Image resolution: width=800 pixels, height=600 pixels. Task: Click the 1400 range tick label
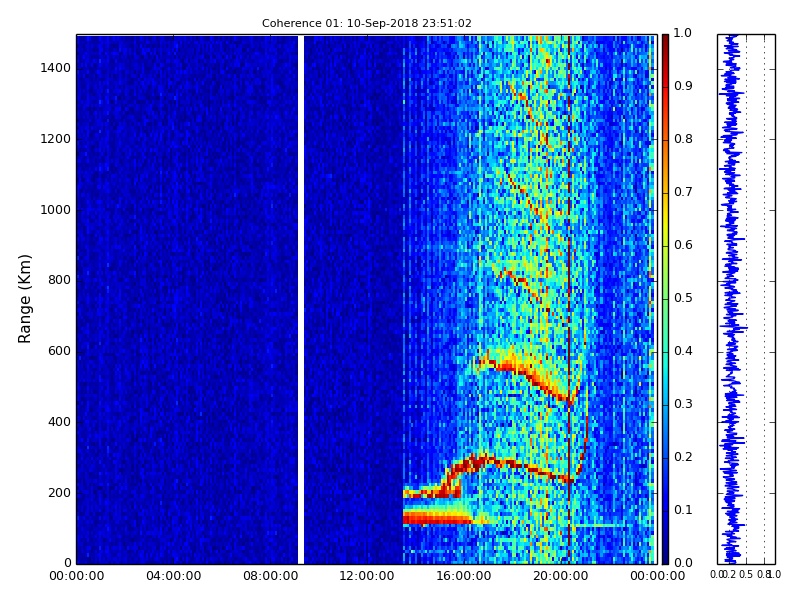[56, 68]
